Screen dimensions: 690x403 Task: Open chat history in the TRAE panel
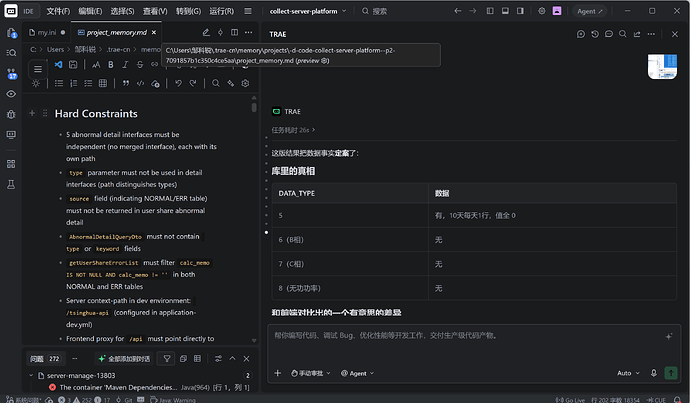point(595,34)
